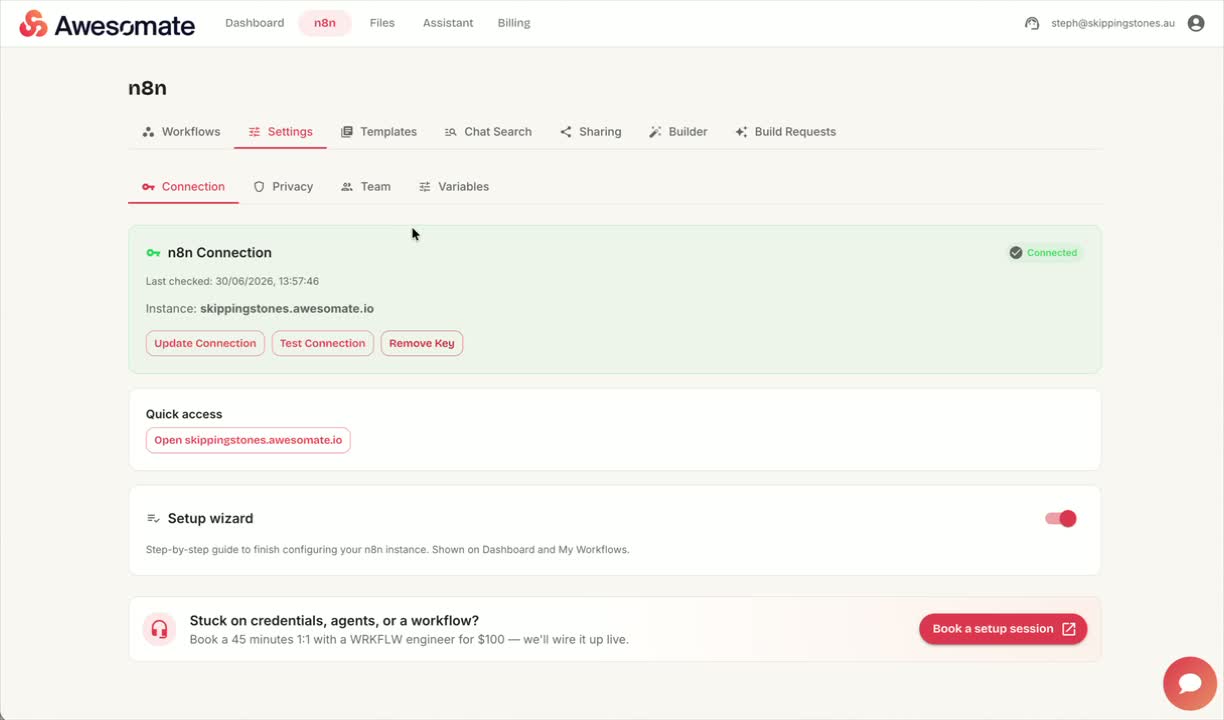Click the Setup wizard description text
Image resolution: width=1224 pixels, height=720 pixels.
click(387, 550)
